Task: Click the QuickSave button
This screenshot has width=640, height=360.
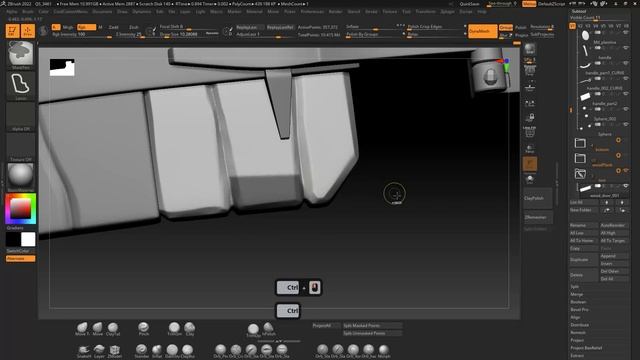Action: point(469,4)
